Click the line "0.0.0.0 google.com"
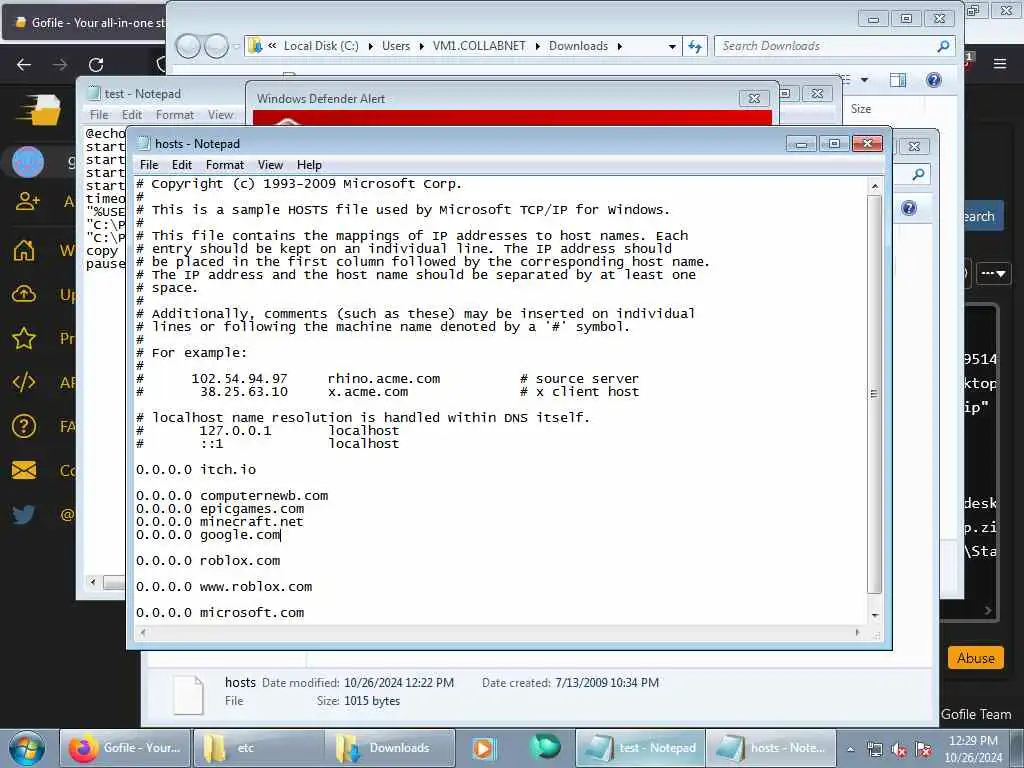Viewport: 1024px width, 768px height. [x=208, y=535]
